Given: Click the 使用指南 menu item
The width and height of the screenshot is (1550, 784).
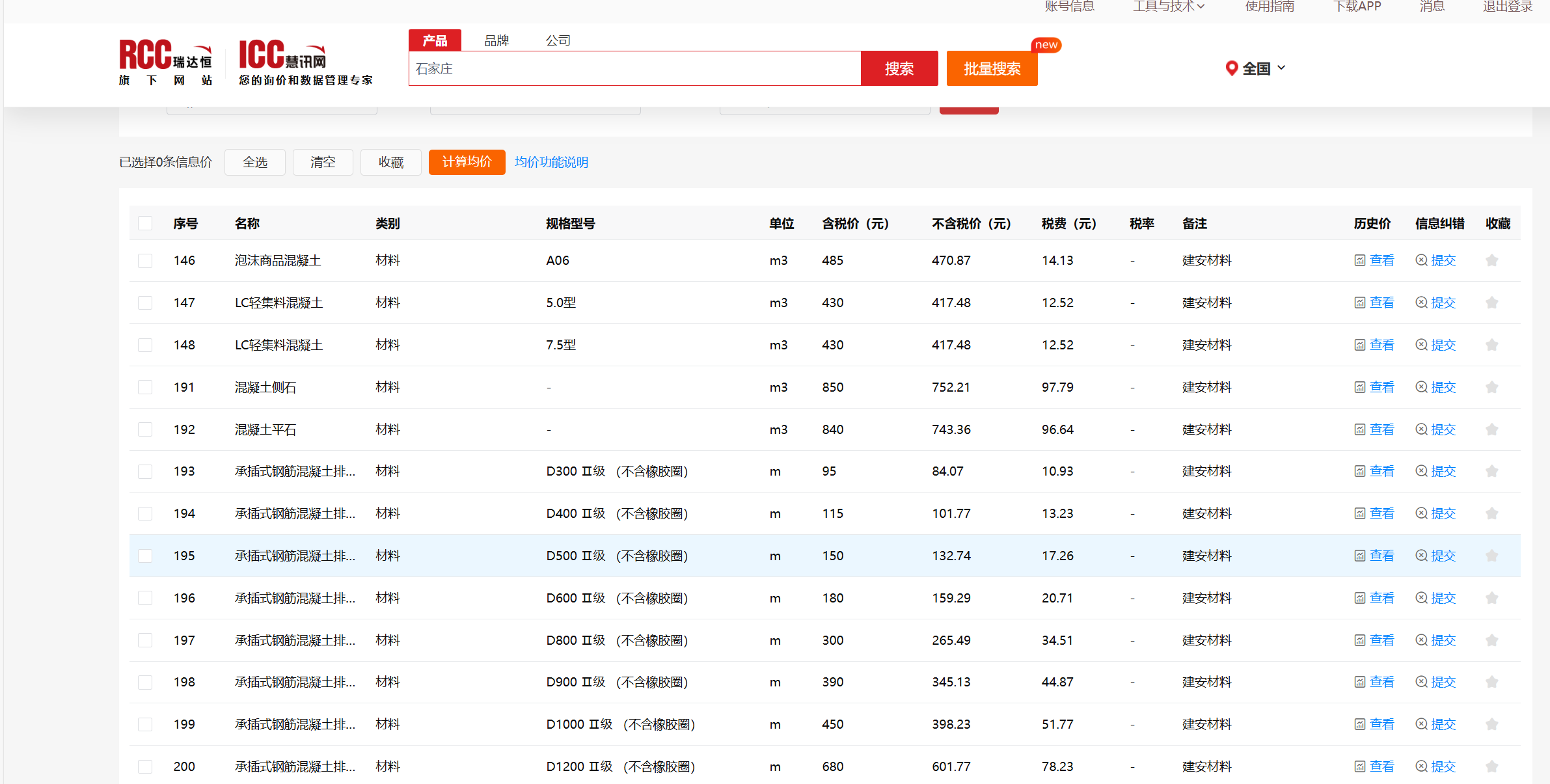Looking at the screenshot, I should point(1269,7).
